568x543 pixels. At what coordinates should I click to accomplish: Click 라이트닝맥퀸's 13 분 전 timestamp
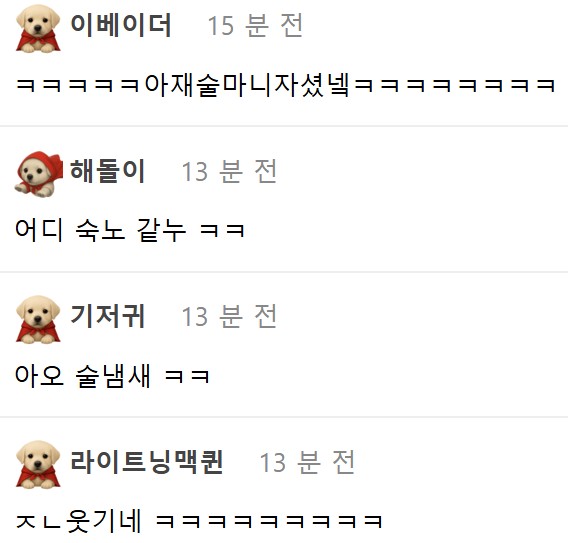307,462
